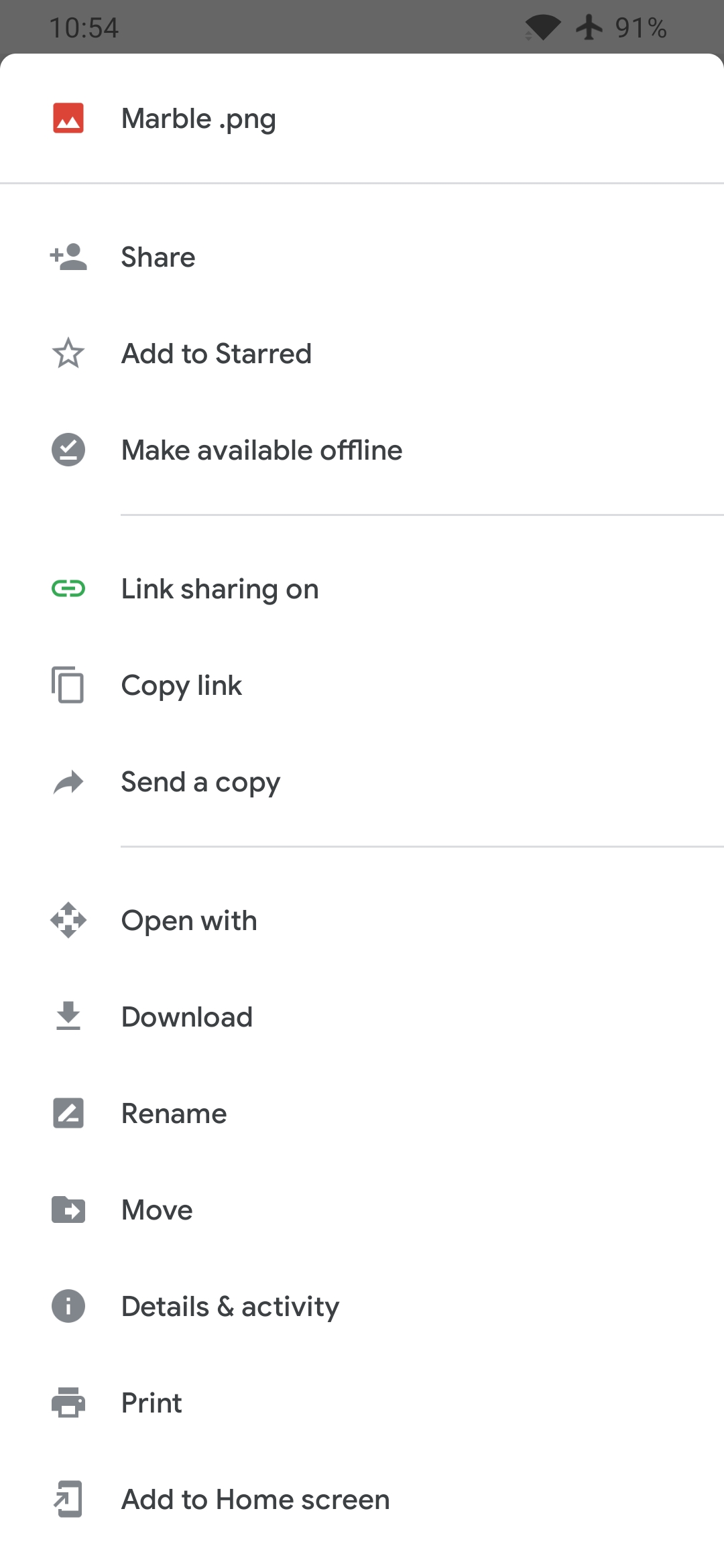Image resolution: width=724 pixels, height=1568 pixels.
Task: Toggle Link sharing on
Action: (x=362, y=589)
